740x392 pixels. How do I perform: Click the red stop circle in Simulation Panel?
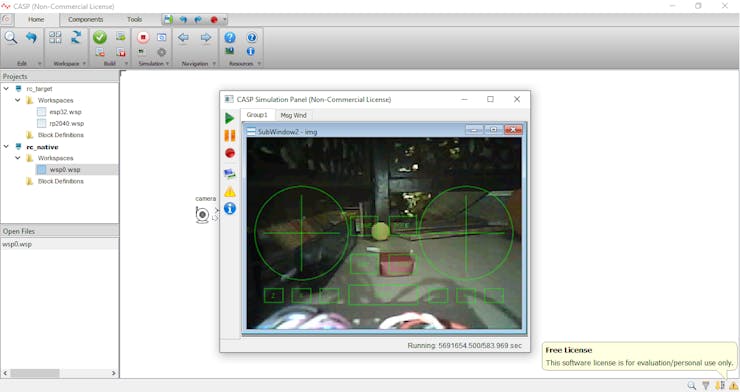[x=230, y=153]
